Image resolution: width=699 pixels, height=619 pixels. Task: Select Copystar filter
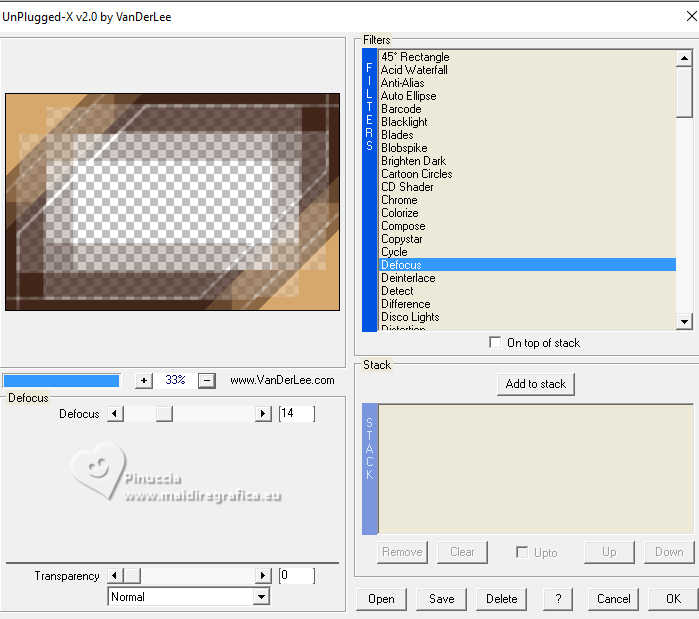pos(527,239)
